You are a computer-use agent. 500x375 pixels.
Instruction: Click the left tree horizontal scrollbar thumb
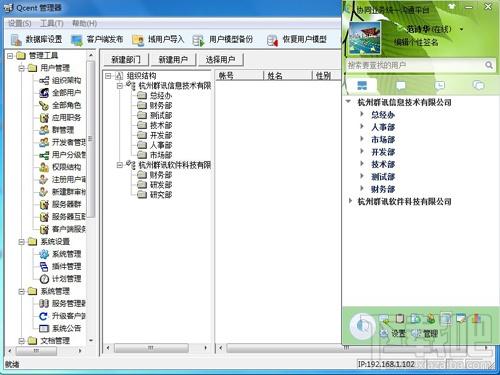pos(36,351)
